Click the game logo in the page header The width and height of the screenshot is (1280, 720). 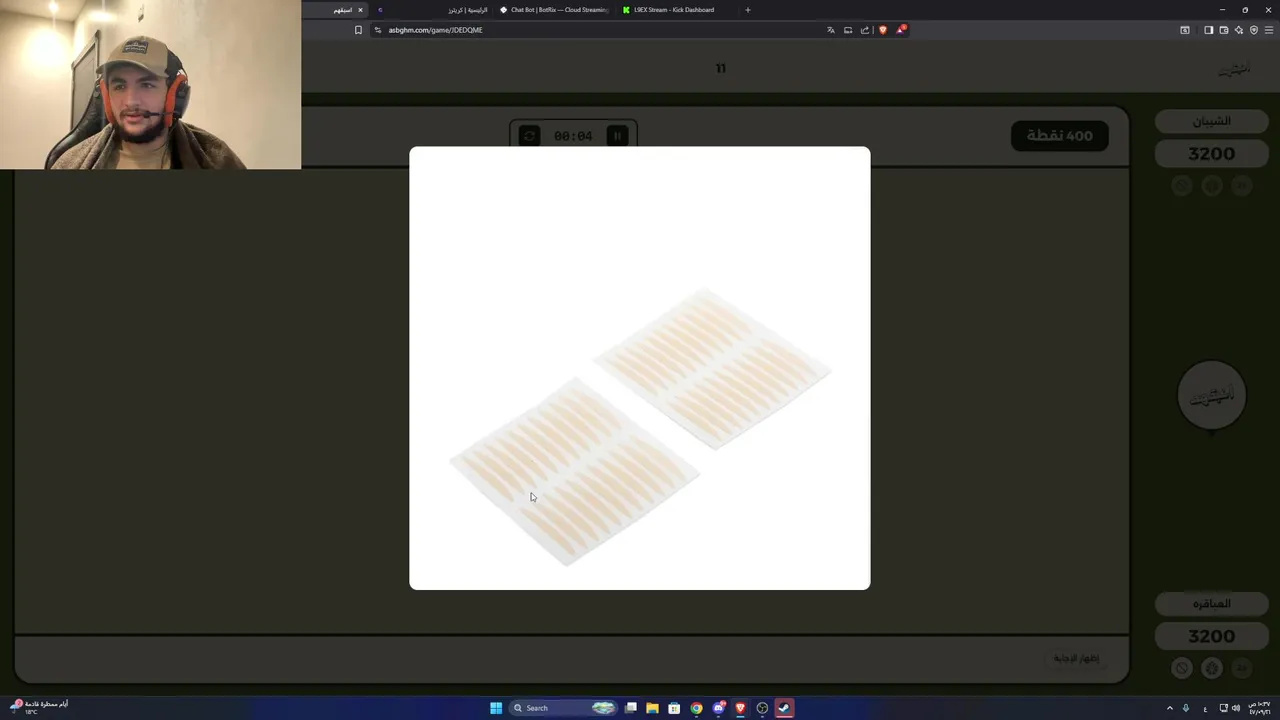[1234, 69]
